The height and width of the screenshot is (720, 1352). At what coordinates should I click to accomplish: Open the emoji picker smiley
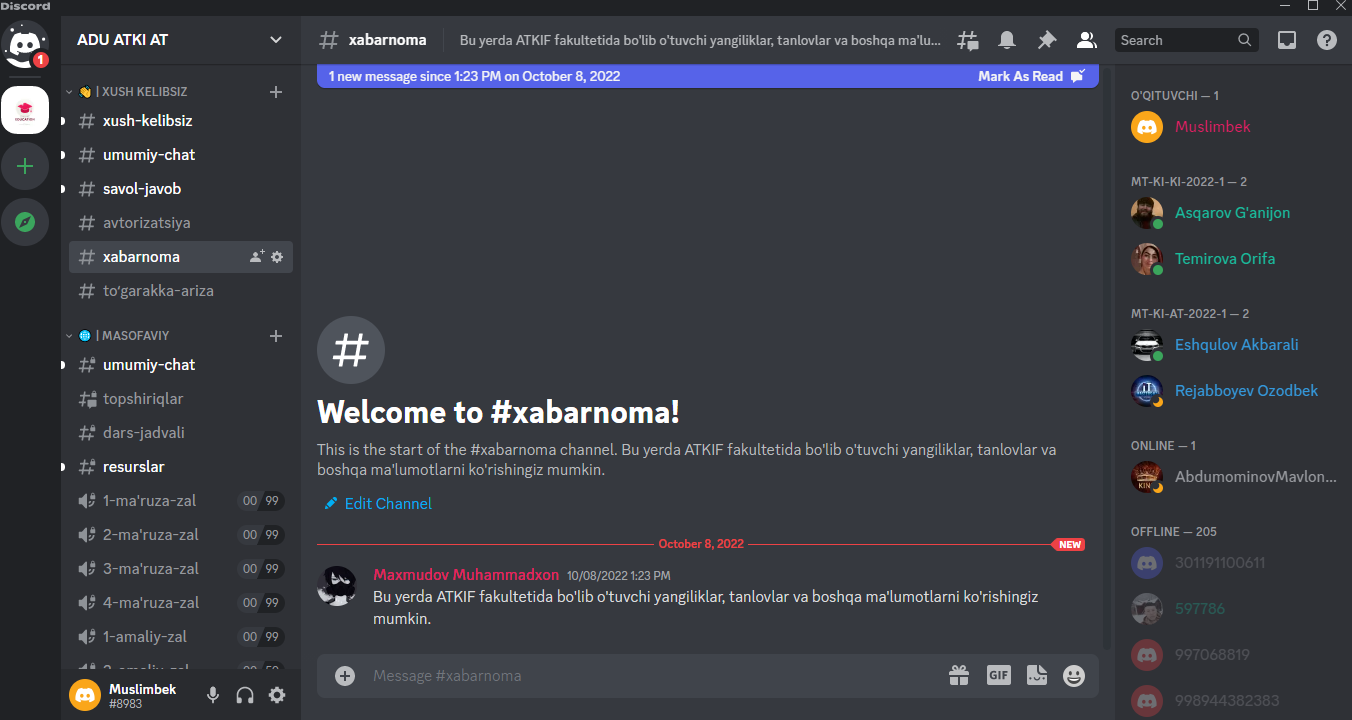[x=1074, y=676]
